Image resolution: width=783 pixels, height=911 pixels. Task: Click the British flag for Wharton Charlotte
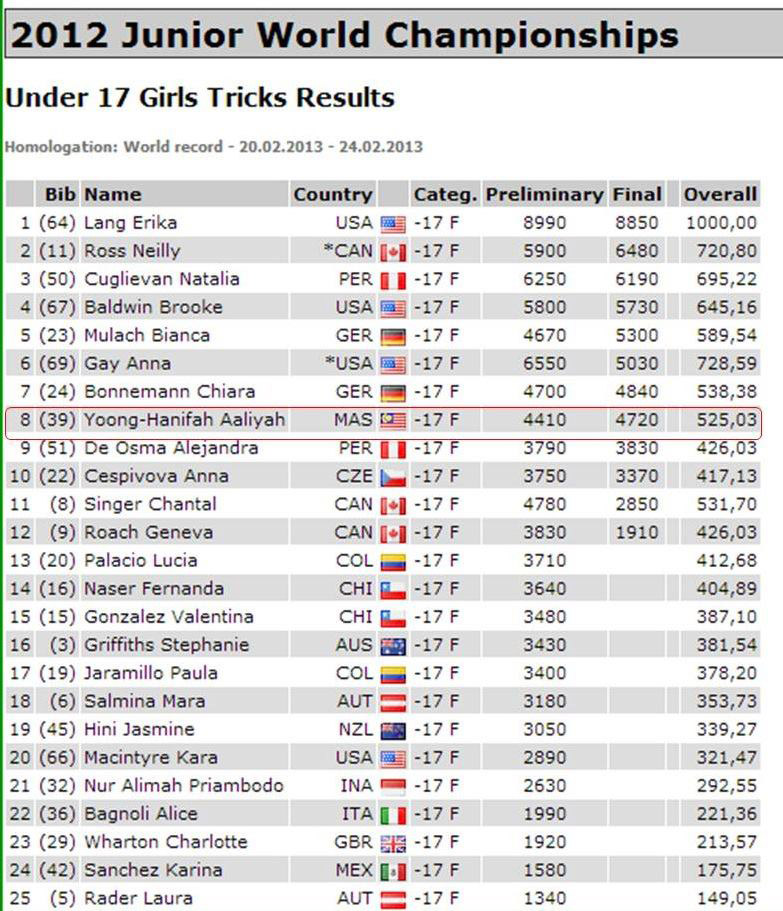tap(393, 843)
